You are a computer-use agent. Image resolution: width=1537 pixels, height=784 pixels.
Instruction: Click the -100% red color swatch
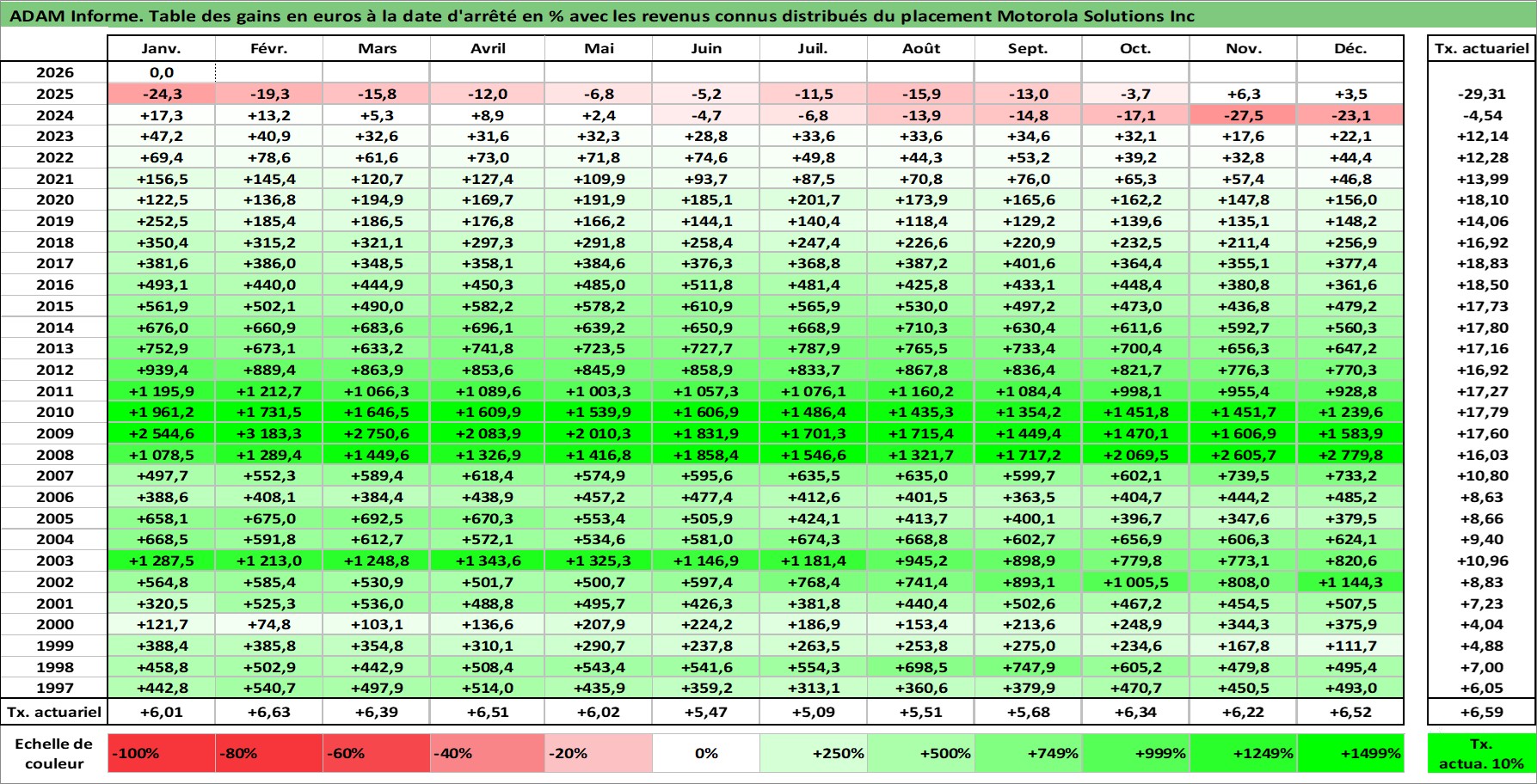click(x=162, y=753)
